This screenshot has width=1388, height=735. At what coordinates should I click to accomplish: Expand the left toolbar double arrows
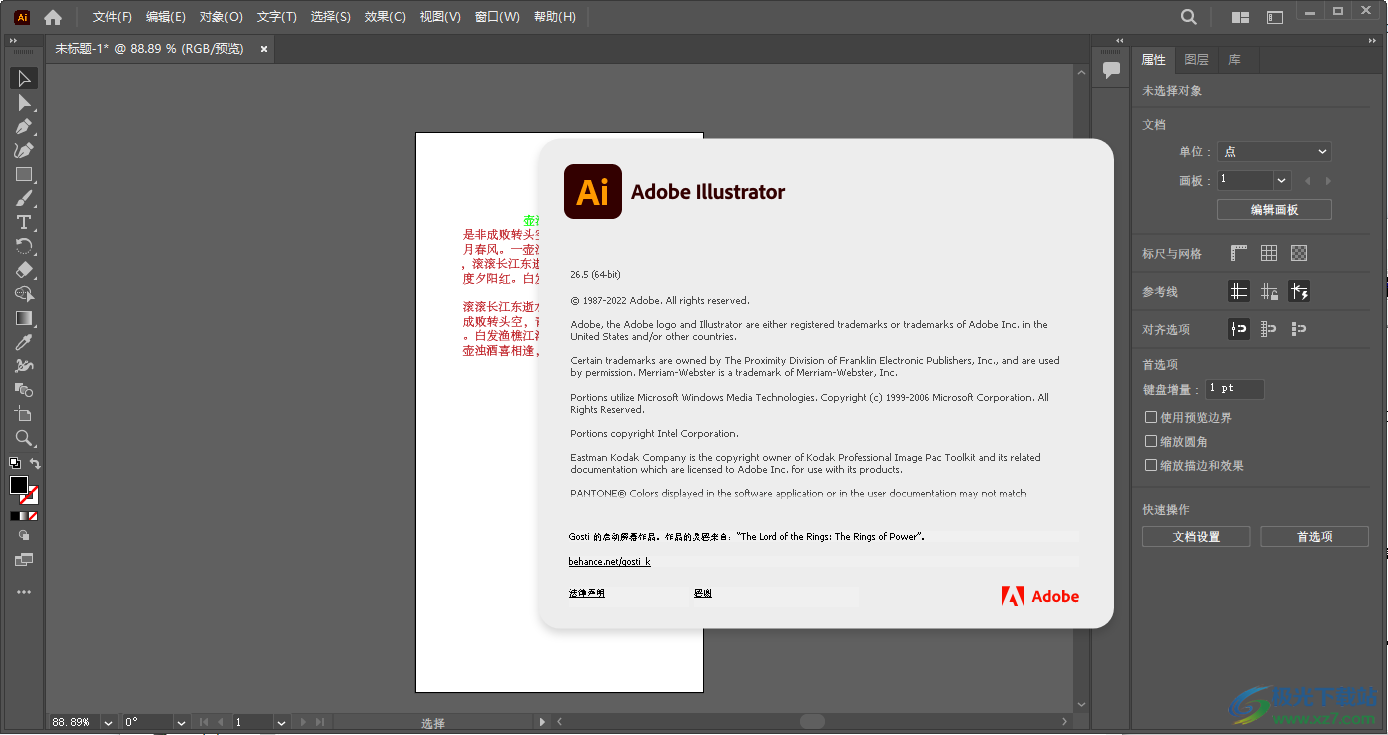[x=14, y=40]
